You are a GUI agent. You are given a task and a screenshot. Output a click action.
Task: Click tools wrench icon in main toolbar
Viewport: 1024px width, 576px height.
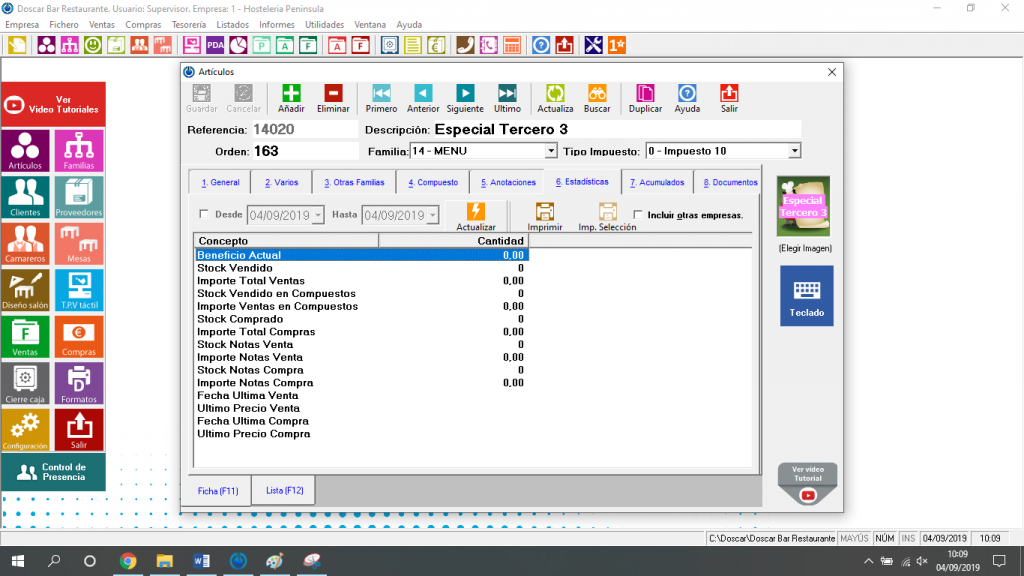[593, 45]
